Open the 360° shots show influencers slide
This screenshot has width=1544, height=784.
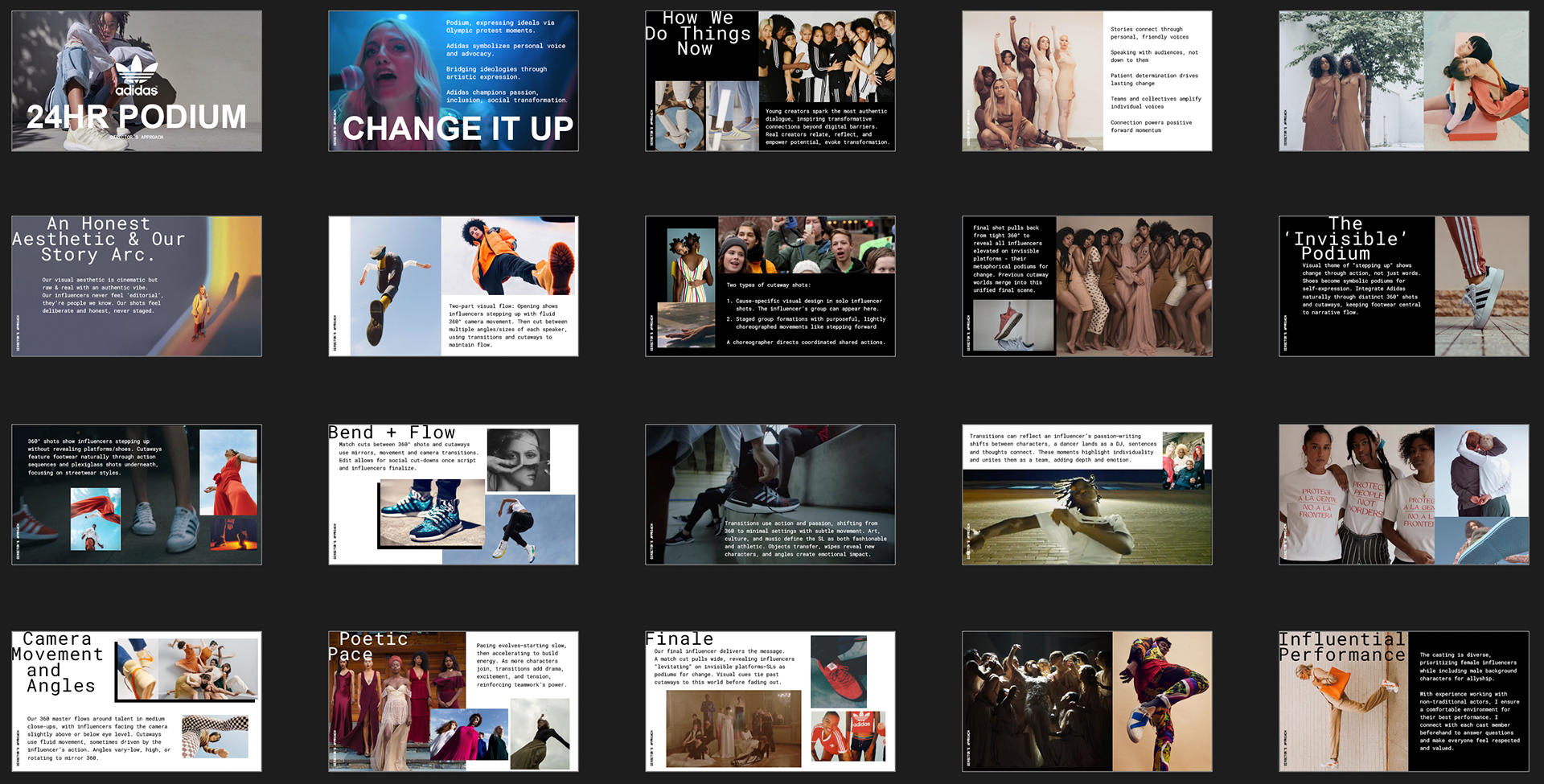(137, 495)
